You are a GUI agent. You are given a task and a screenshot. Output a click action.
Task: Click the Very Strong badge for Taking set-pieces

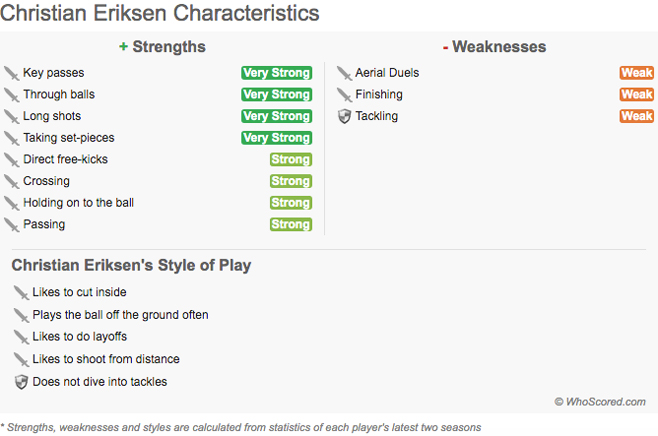coord(276,138)
